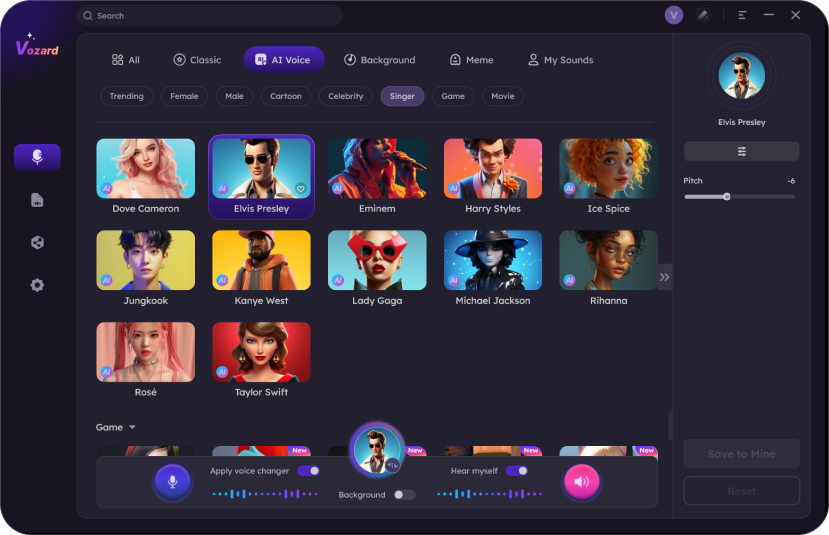Screen dimensions: 829x535
Task: Open the audio file voice changer in sidebar
Action: [37, 200]
